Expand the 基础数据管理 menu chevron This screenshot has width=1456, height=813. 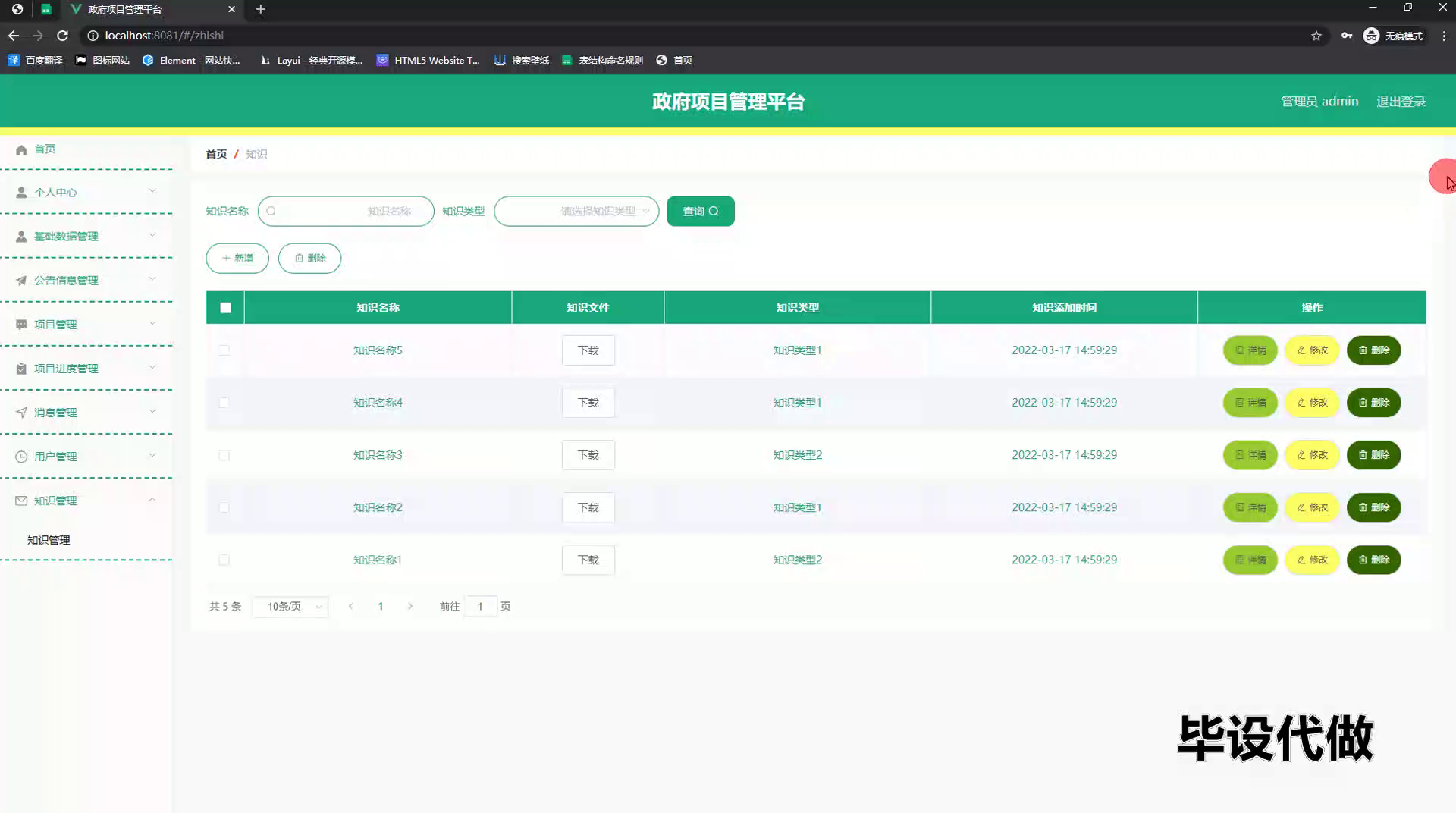point(152,235)
